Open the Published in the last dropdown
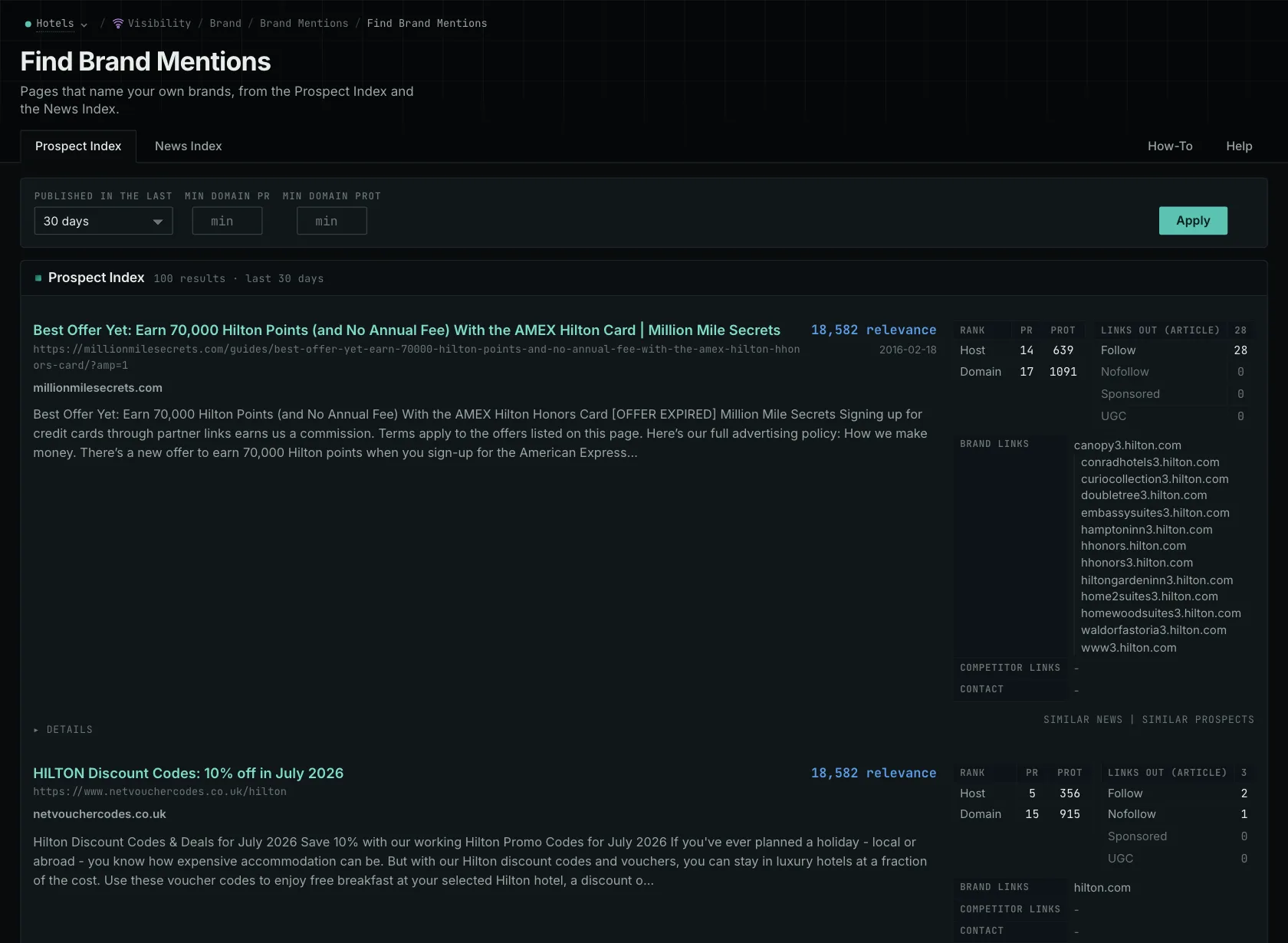This screenshot has width=1288, height=943. tap(103, 221)
